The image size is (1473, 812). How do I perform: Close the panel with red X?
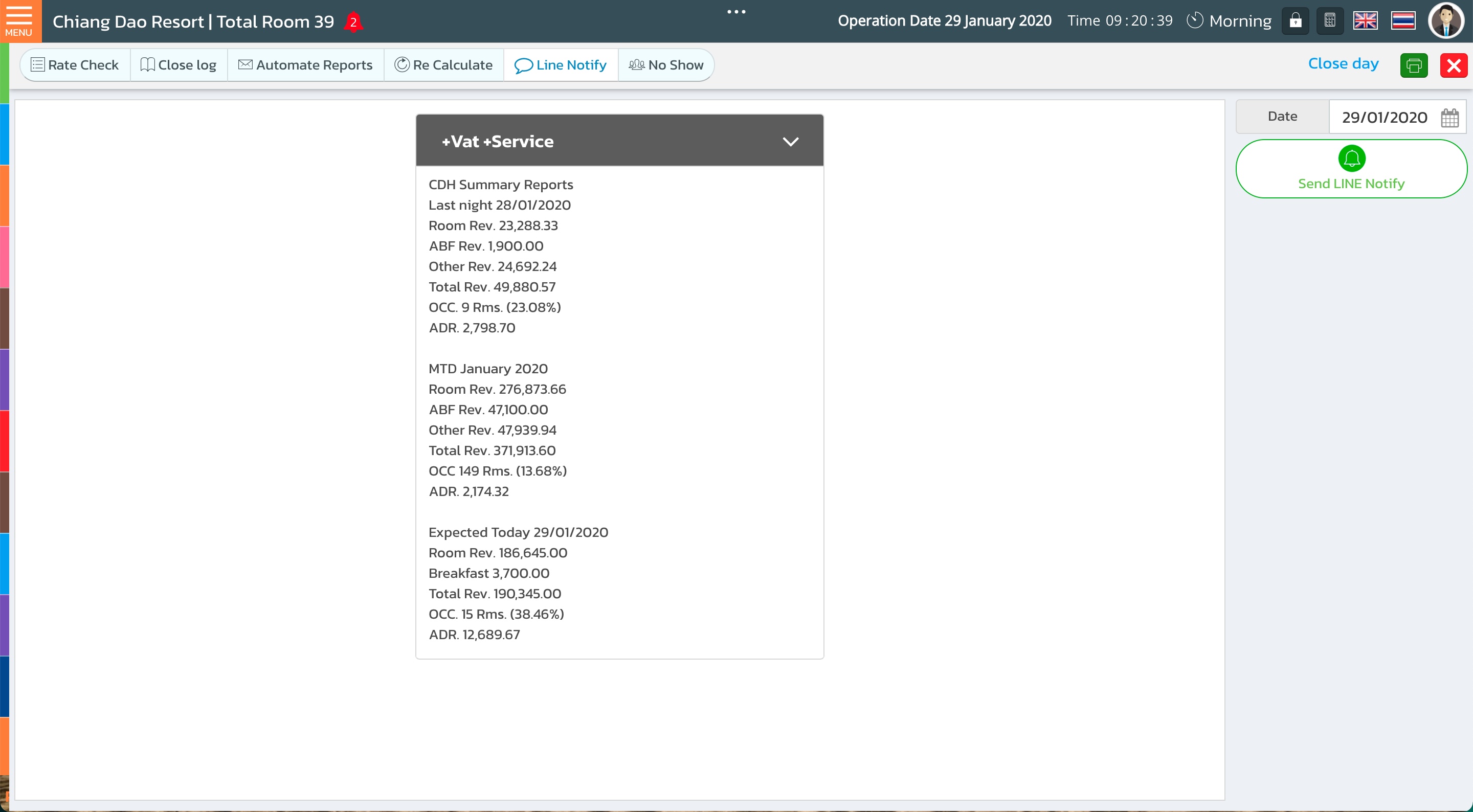pos(1453,65)
